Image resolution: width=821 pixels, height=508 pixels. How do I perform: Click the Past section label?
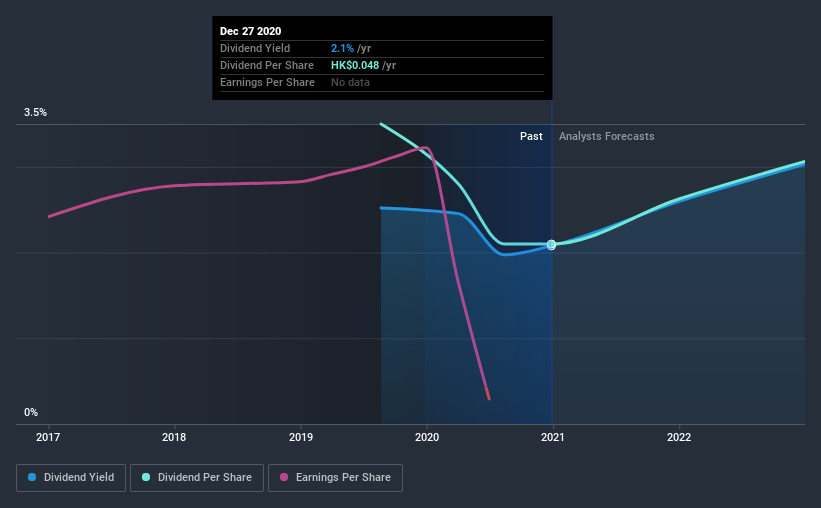pos(531,136)
